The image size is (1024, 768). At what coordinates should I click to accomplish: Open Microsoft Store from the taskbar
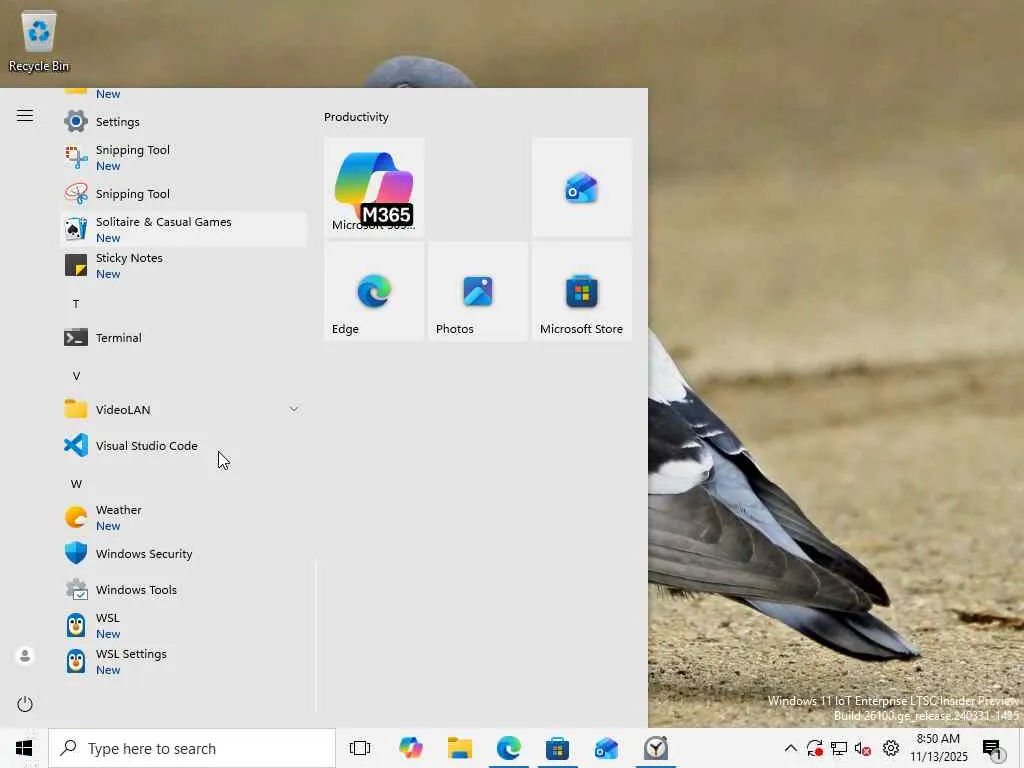pyautogui.click(x=558, y=748)
